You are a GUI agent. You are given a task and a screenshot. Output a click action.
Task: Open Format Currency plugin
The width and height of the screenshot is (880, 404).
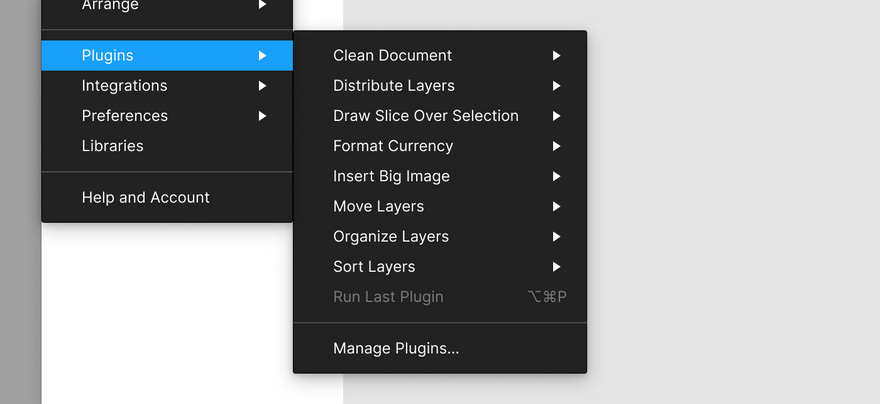[x=440, y=146]
